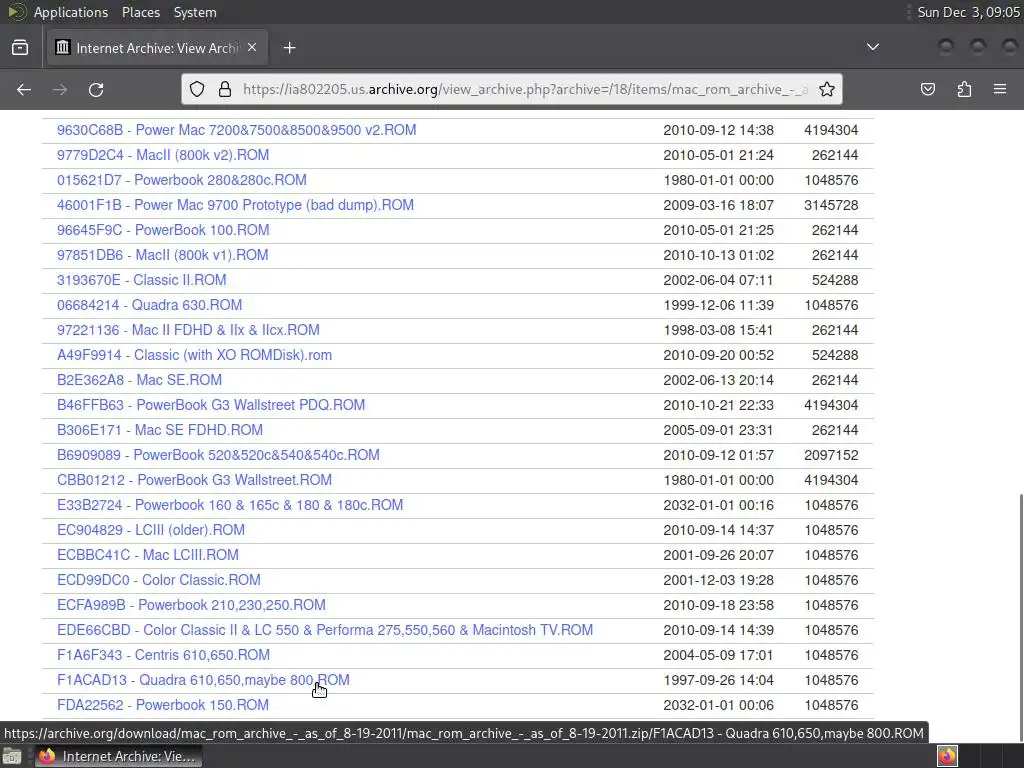This screenshot has width=1024, height=768.
Task: Open 96645F9C PowerBook 100.ROM link
Action: (163, 230)
